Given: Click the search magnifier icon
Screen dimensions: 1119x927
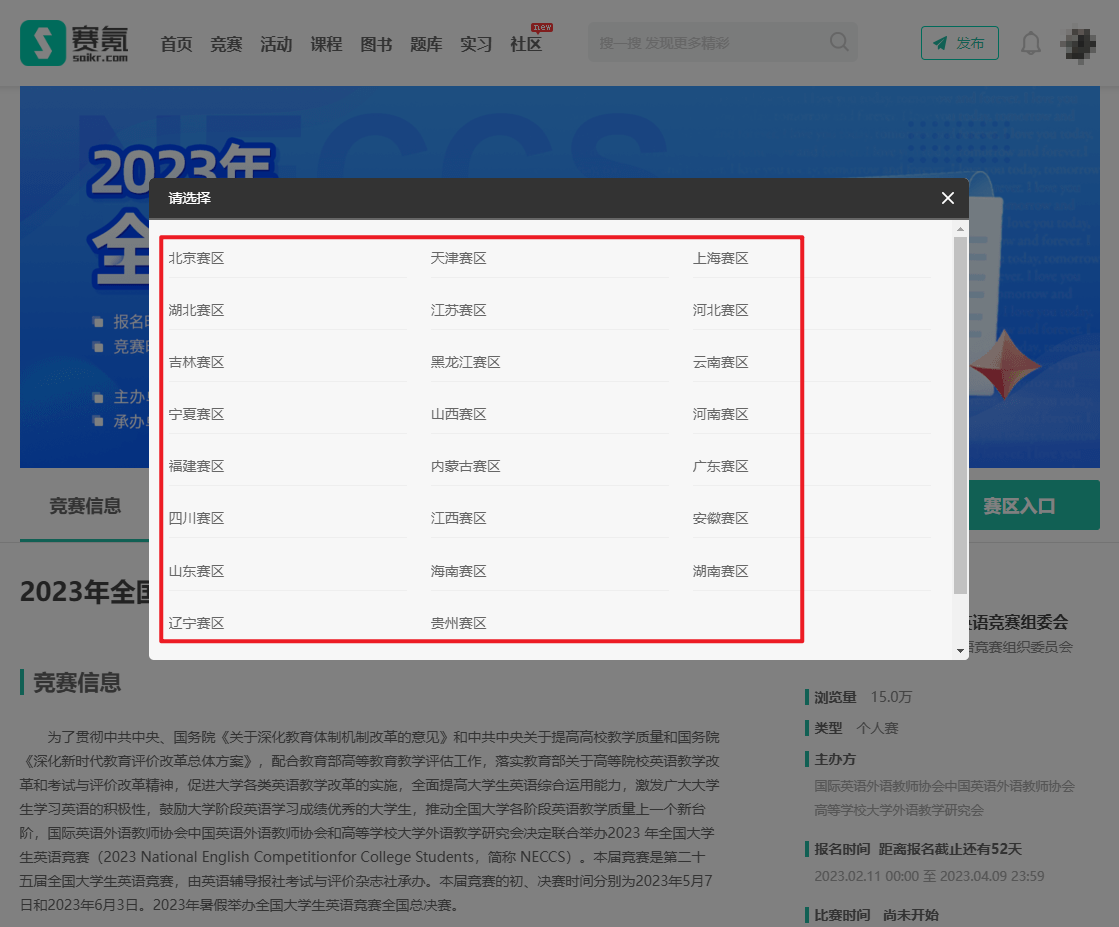Looking at the screenshot, I should point(839,43).
